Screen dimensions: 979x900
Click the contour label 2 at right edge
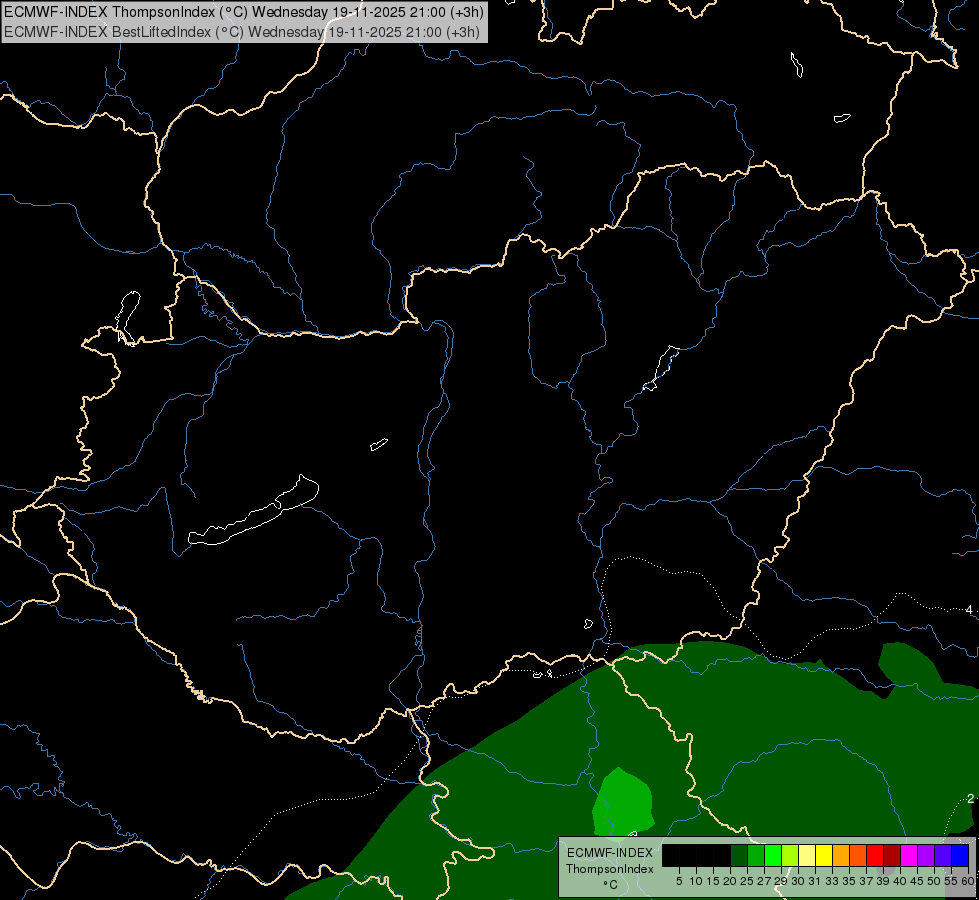(x=970, y=798)
